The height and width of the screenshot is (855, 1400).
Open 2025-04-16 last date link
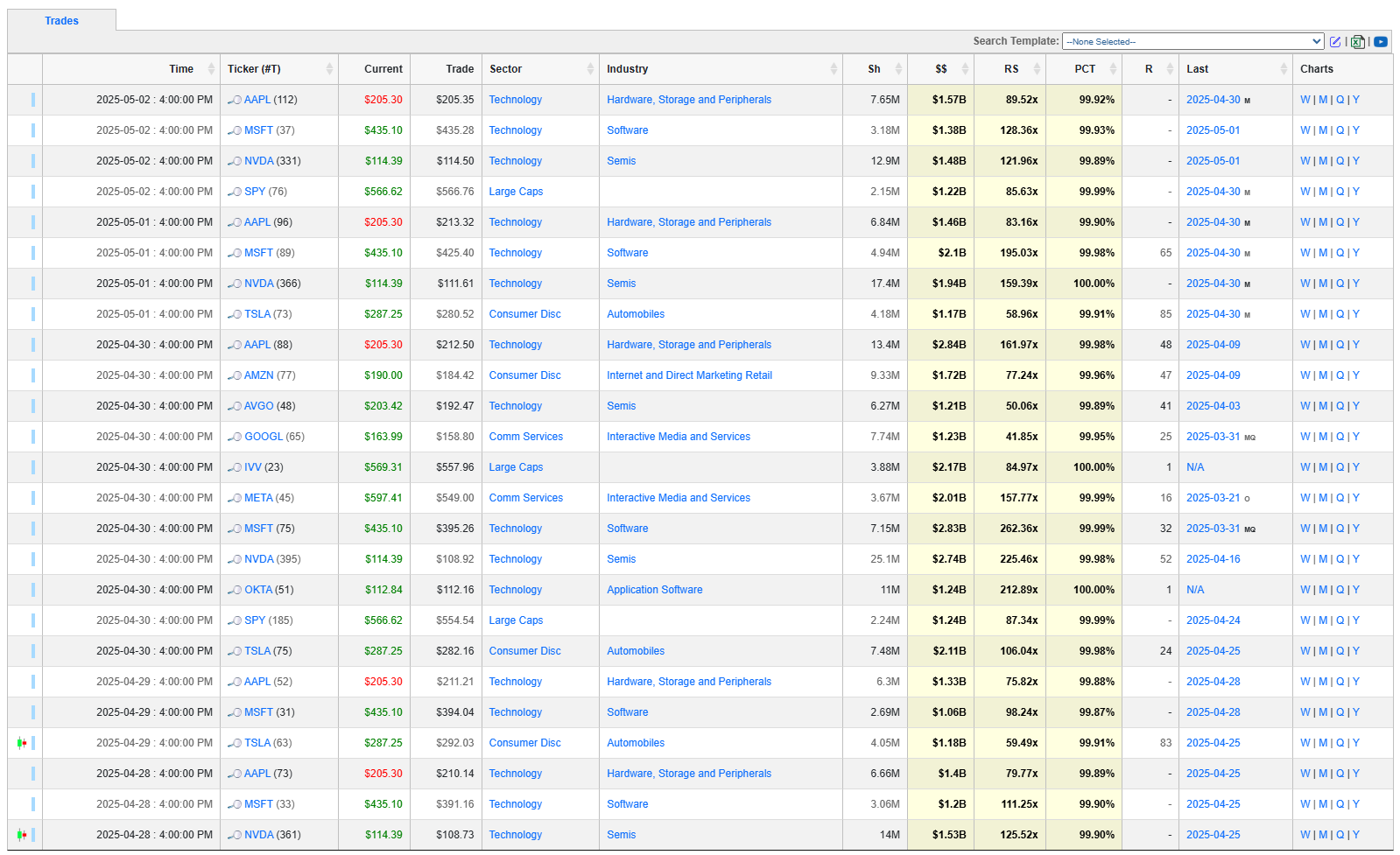1213,559
